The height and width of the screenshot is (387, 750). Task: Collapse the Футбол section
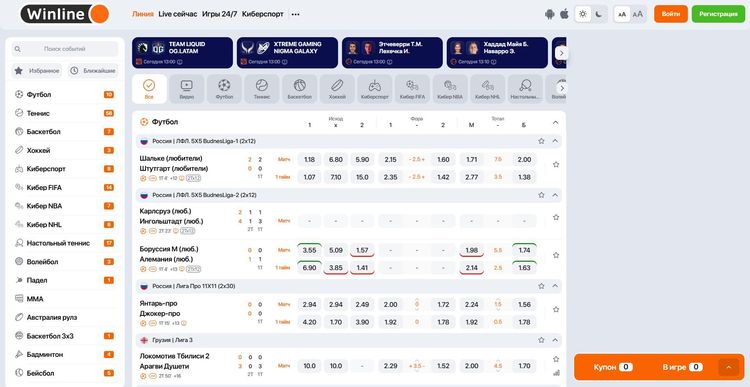tap(555, 122)
